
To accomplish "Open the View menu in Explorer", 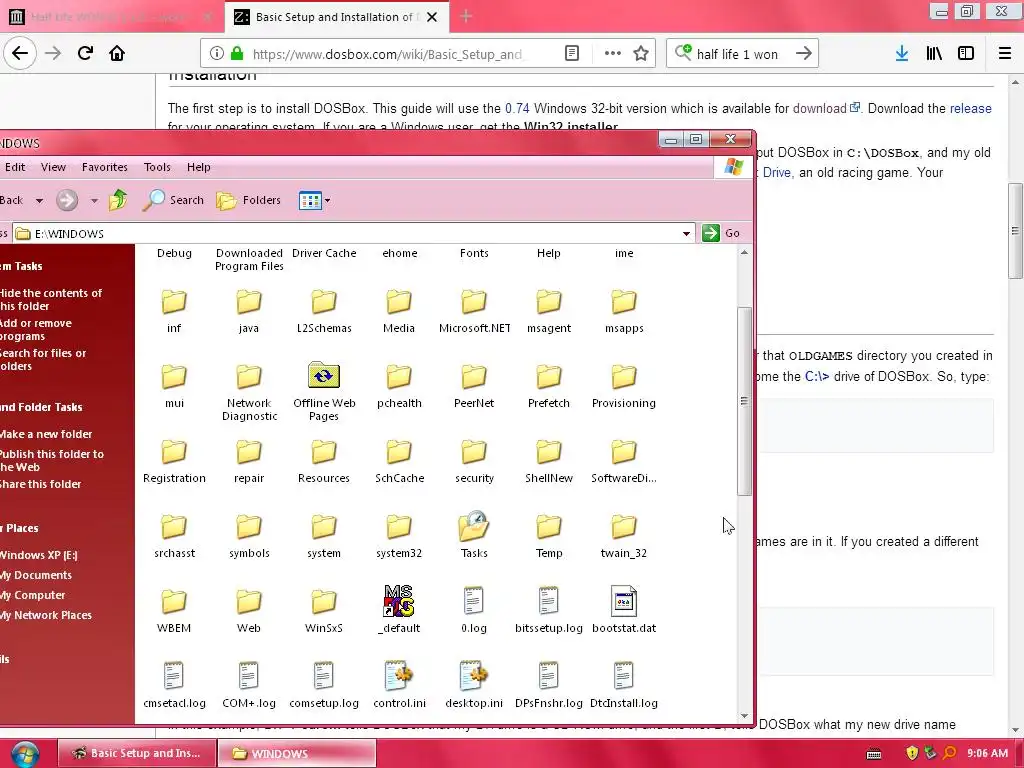I will tap(53, 167).
